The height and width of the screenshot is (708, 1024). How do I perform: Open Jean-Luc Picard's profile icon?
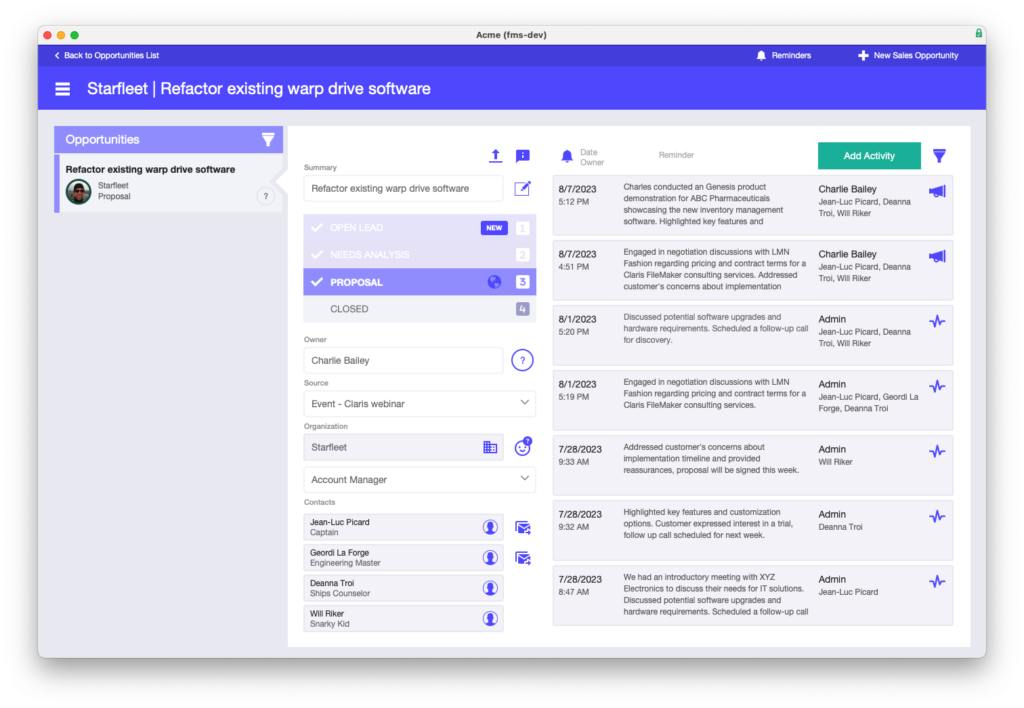click(490, 527)
